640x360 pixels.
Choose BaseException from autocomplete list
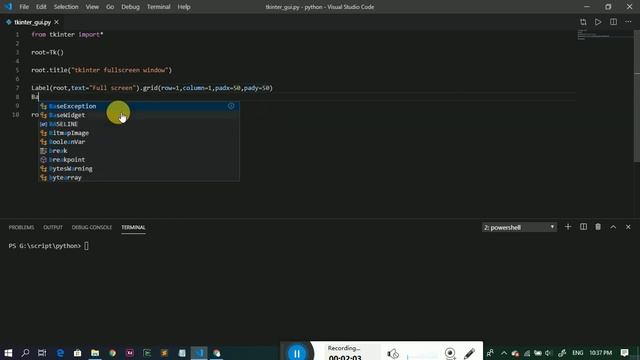point(139,106)
